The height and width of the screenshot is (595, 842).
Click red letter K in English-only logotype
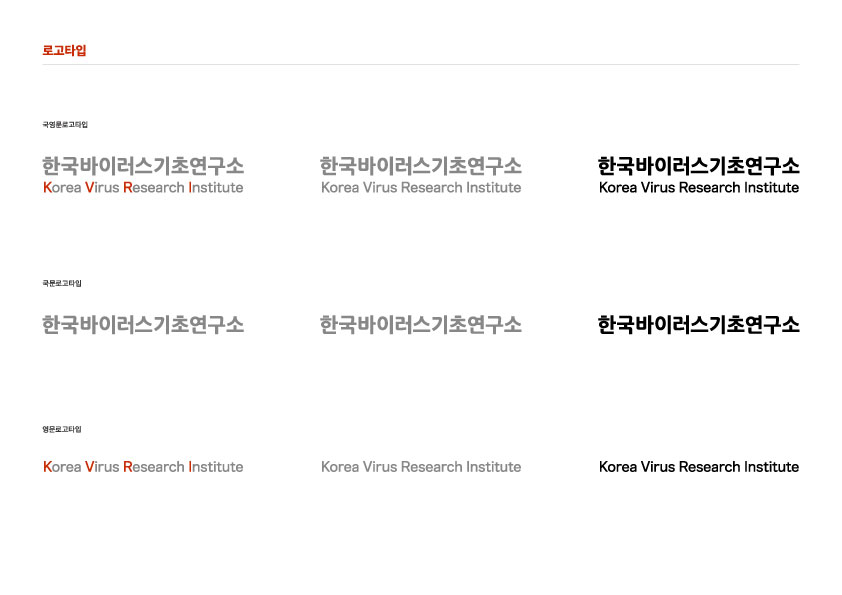coord(48,467)
